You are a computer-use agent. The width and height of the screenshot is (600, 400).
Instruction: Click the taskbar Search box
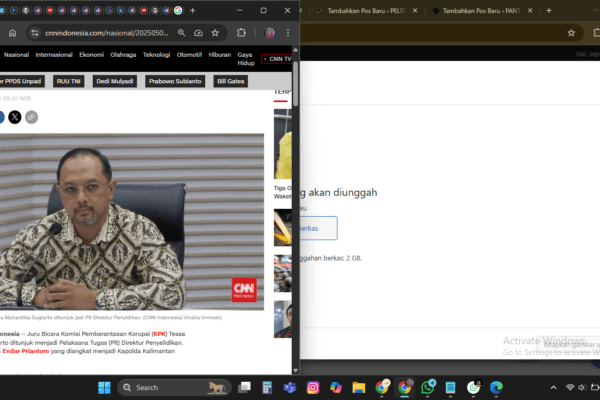point(174,388)
